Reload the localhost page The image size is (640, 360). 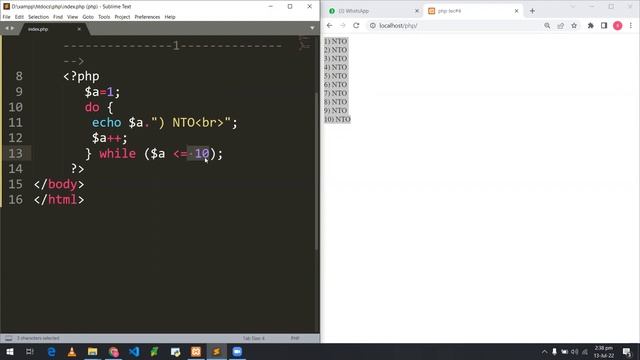point(356,25)
